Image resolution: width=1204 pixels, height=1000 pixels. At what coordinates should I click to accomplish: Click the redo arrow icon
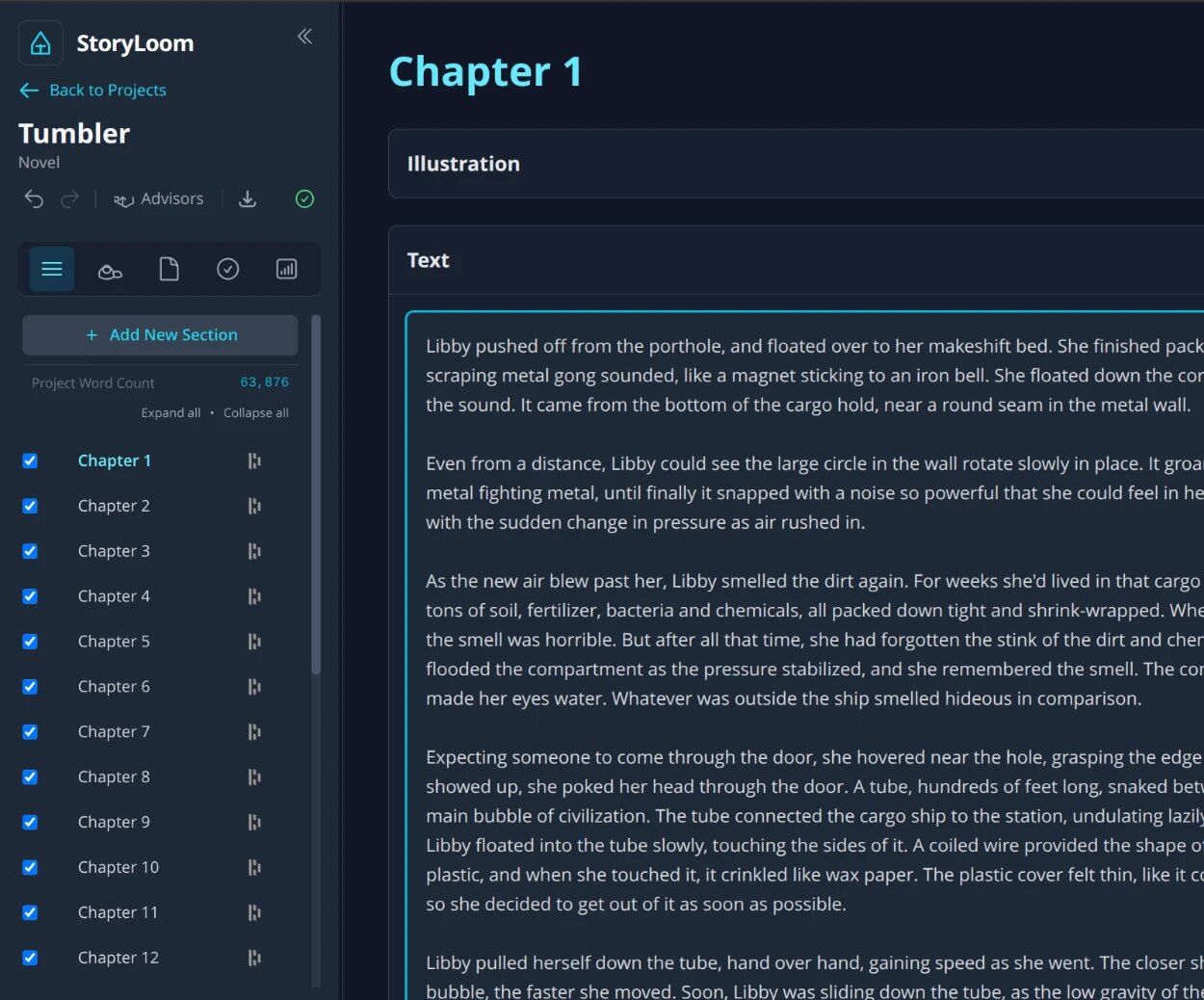pyautogui.click(x=69, y=198)
